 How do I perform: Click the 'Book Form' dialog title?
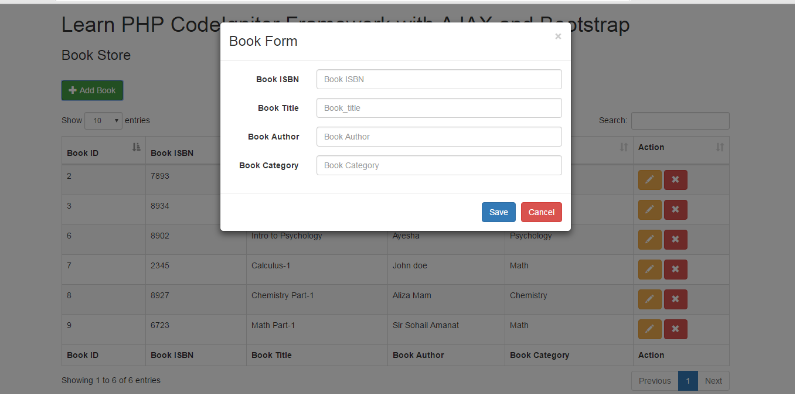pyautogui.click(x=263, y=41)
